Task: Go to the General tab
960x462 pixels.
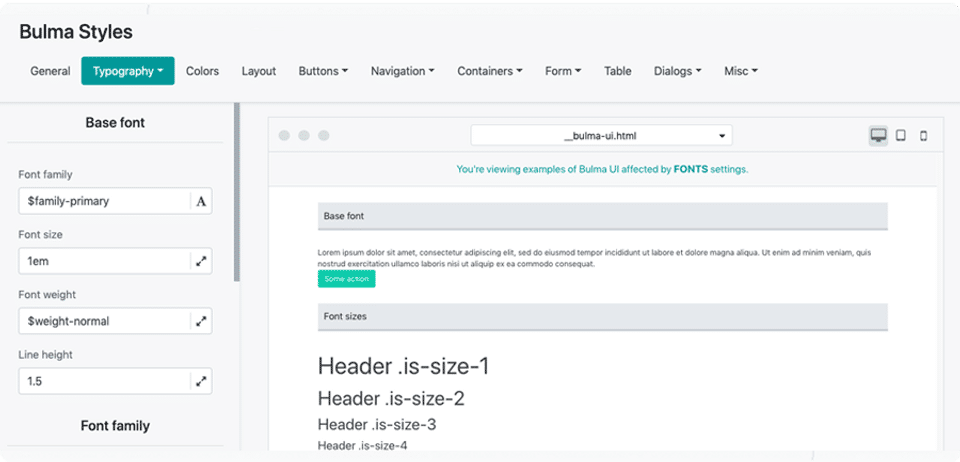Action: coord(50,71)
